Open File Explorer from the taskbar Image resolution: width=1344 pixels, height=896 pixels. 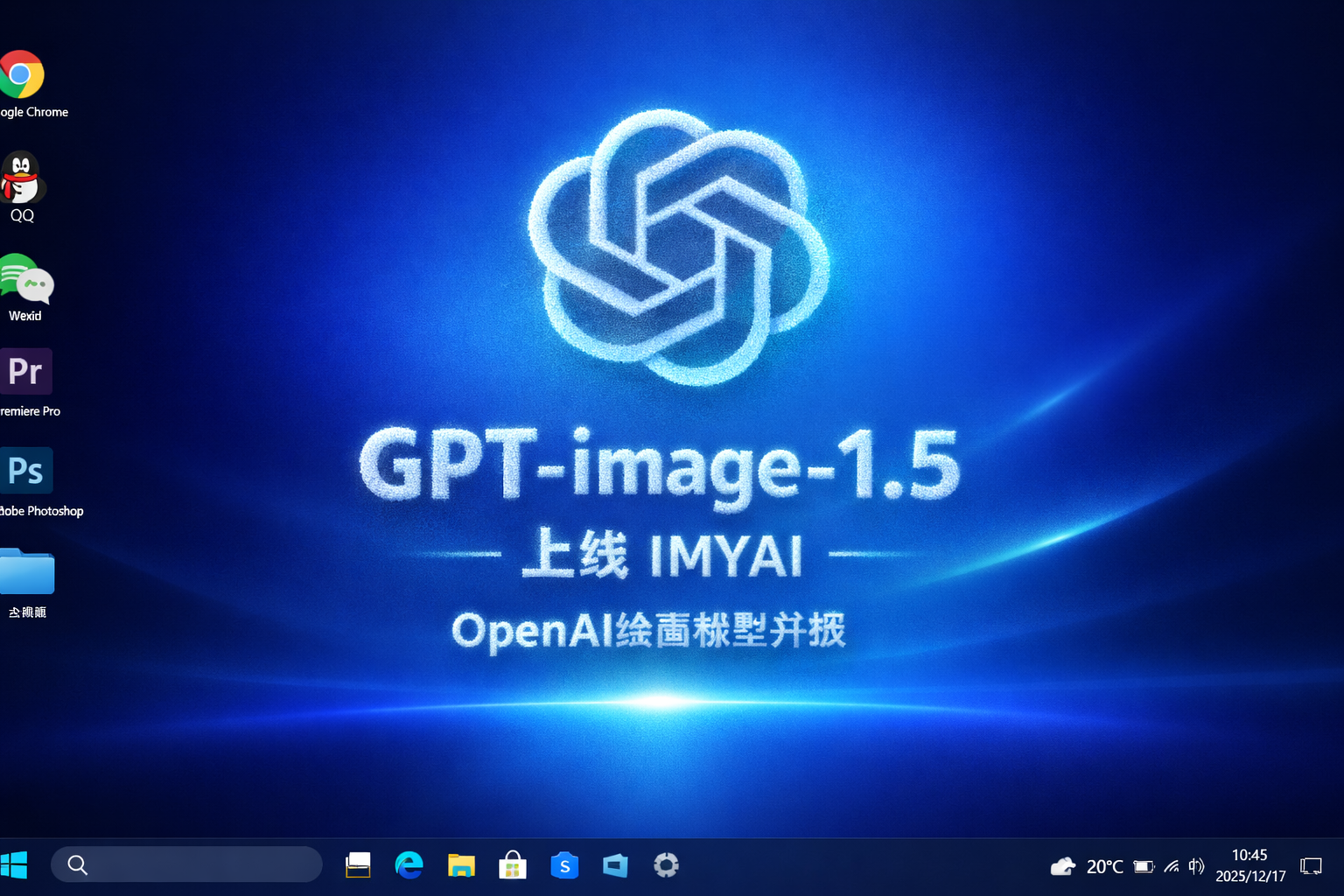coord(461,865)
